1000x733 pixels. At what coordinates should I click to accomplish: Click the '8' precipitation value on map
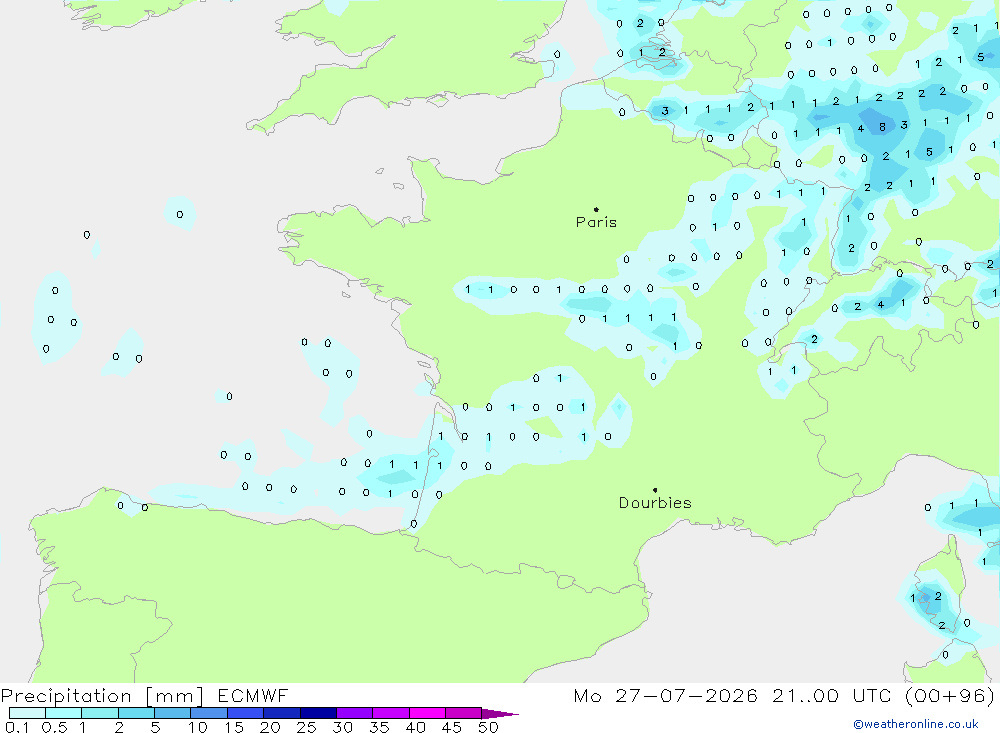(882, 127)
